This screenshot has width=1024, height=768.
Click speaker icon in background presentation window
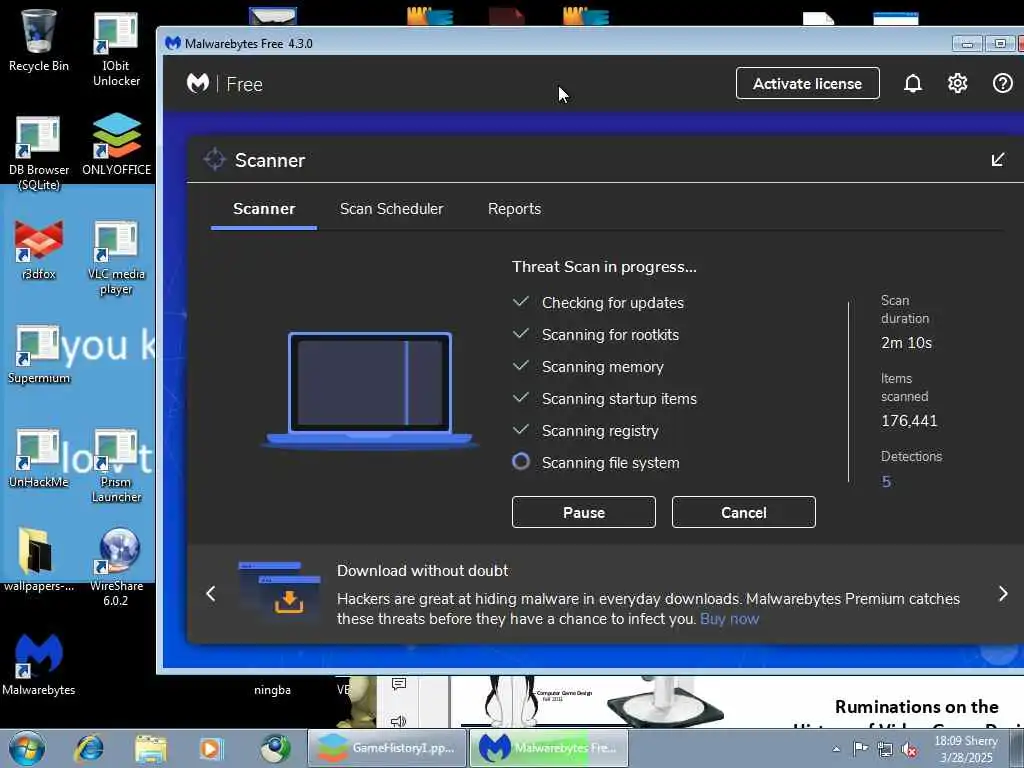pyautogui.click(x=398, y=721)
